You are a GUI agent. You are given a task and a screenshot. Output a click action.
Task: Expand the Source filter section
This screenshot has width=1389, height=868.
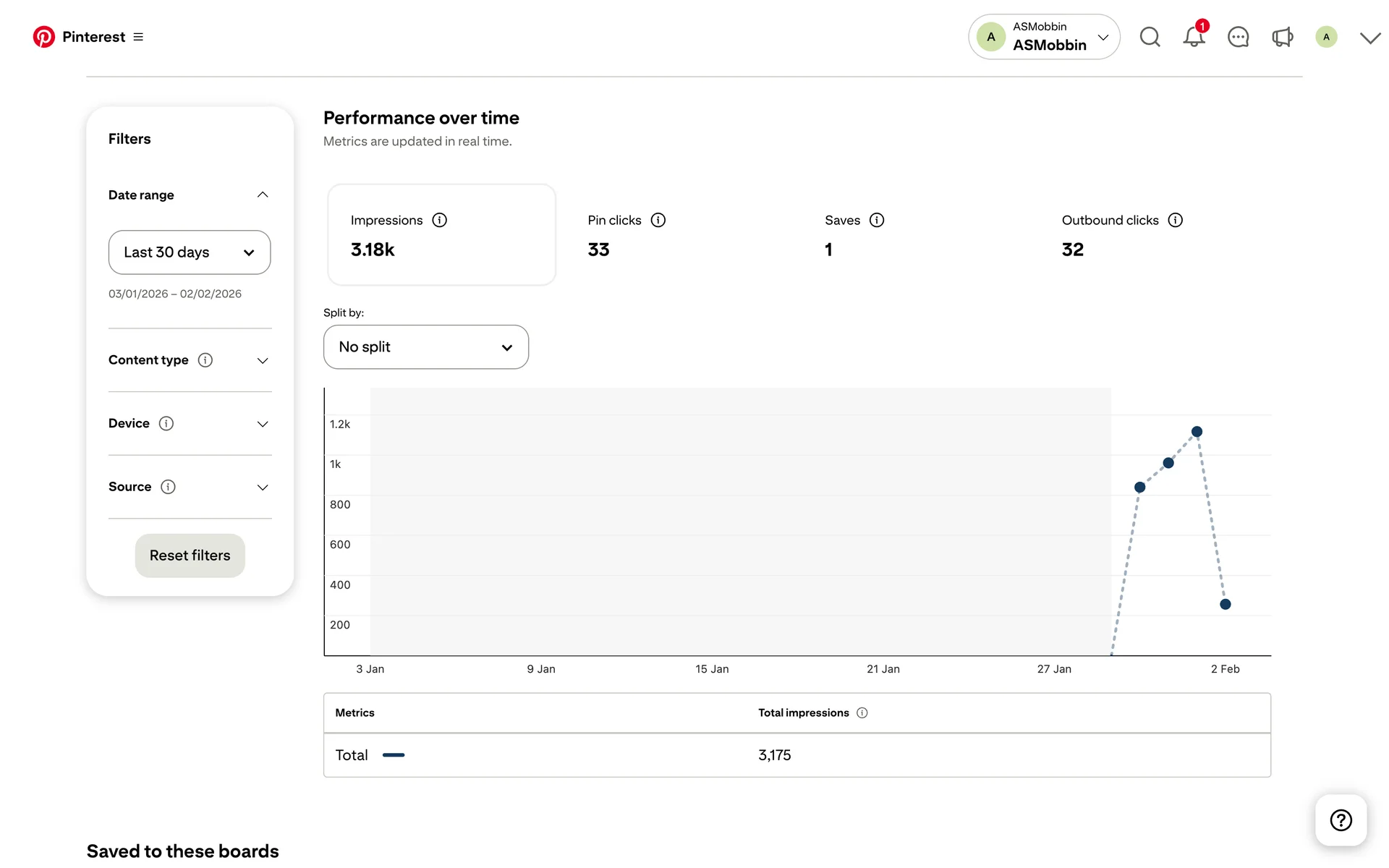[x=263, y=487]
